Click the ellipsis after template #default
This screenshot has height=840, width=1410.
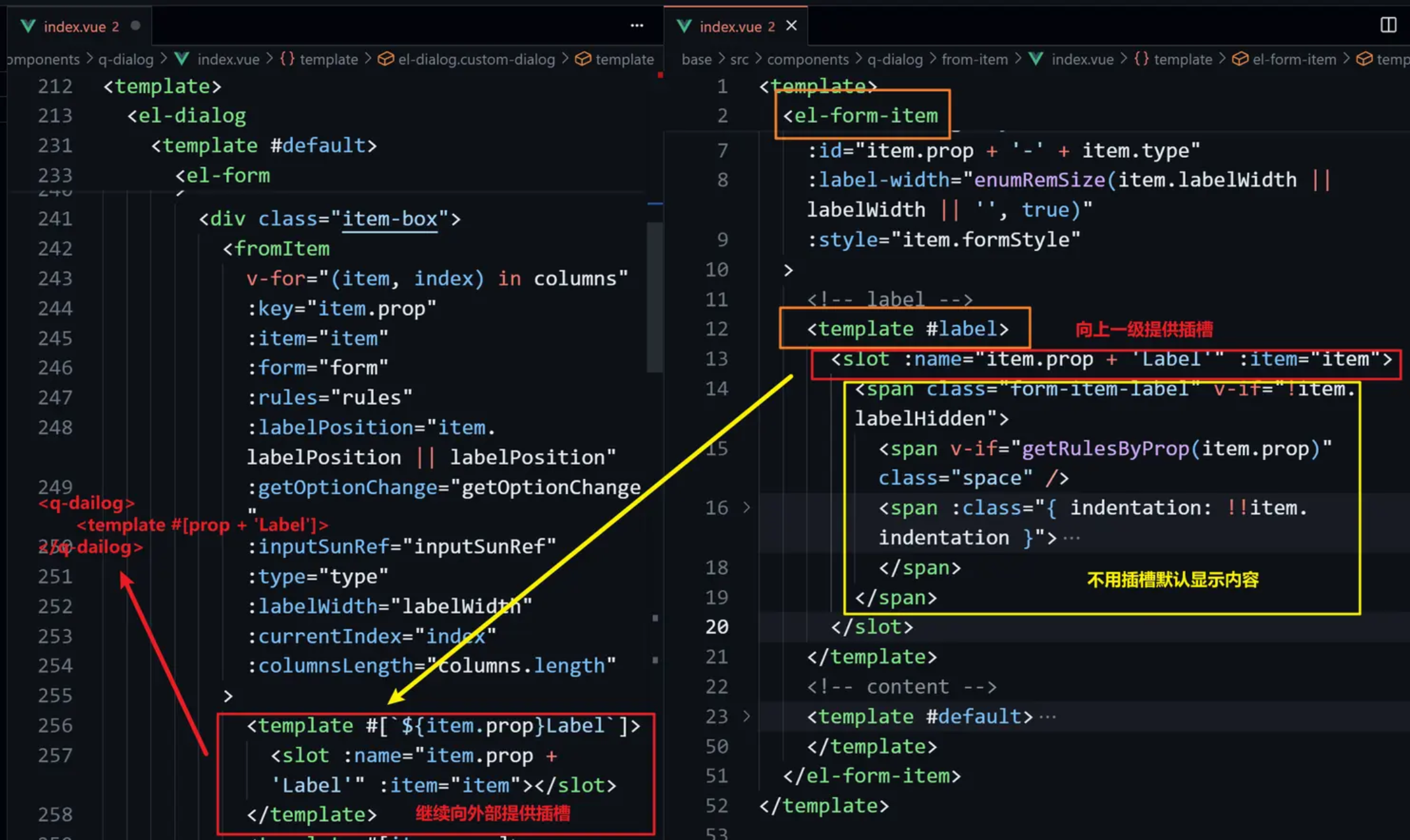tap(1048, 717)
